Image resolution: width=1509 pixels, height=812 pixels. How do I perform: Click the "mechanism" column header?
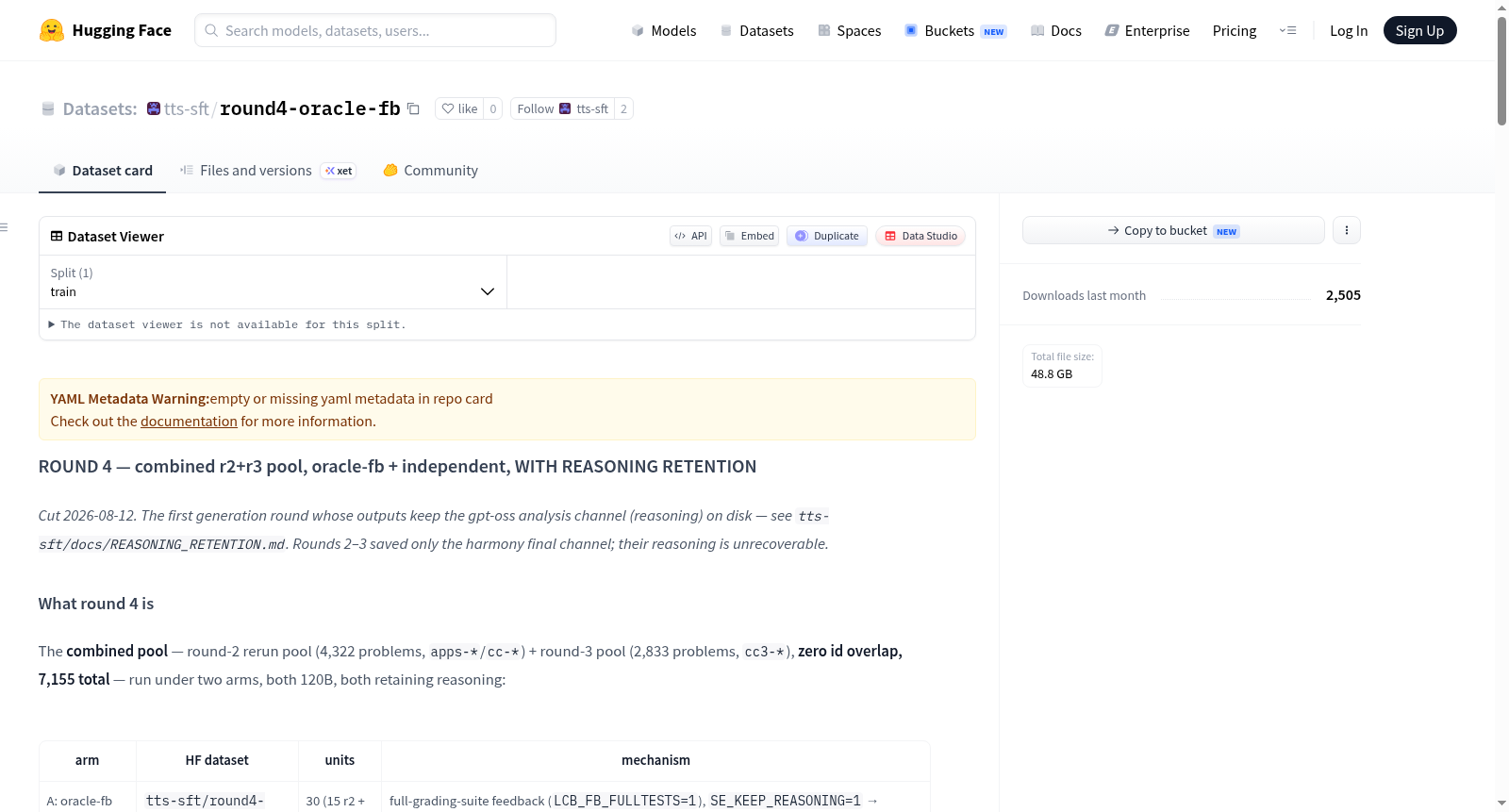pyautogui.click(x=655, y=760)
